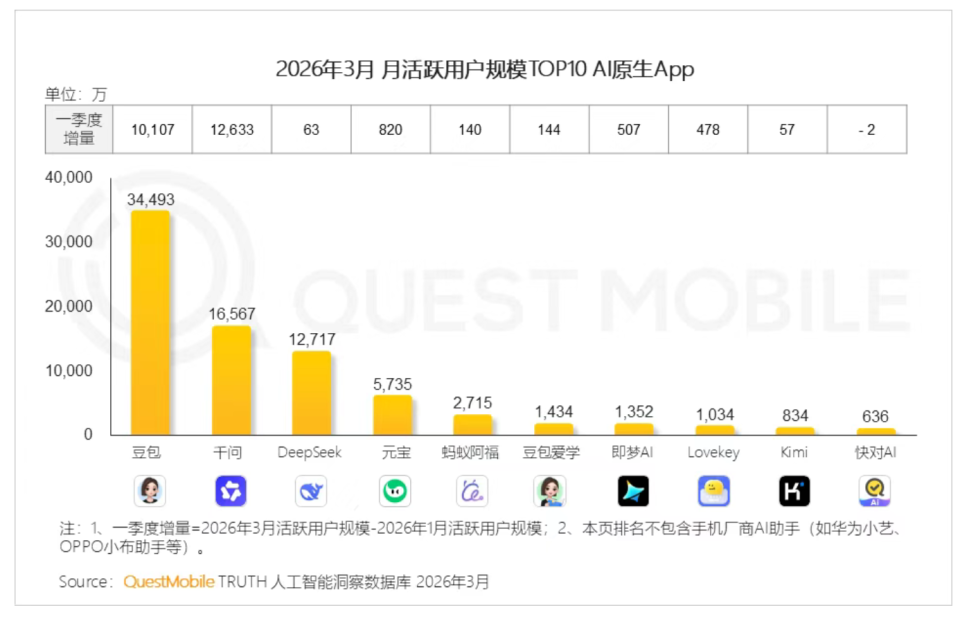Click the 一季度增量 header cell
This screenshot has height=619, width=960.
[79, 129]
